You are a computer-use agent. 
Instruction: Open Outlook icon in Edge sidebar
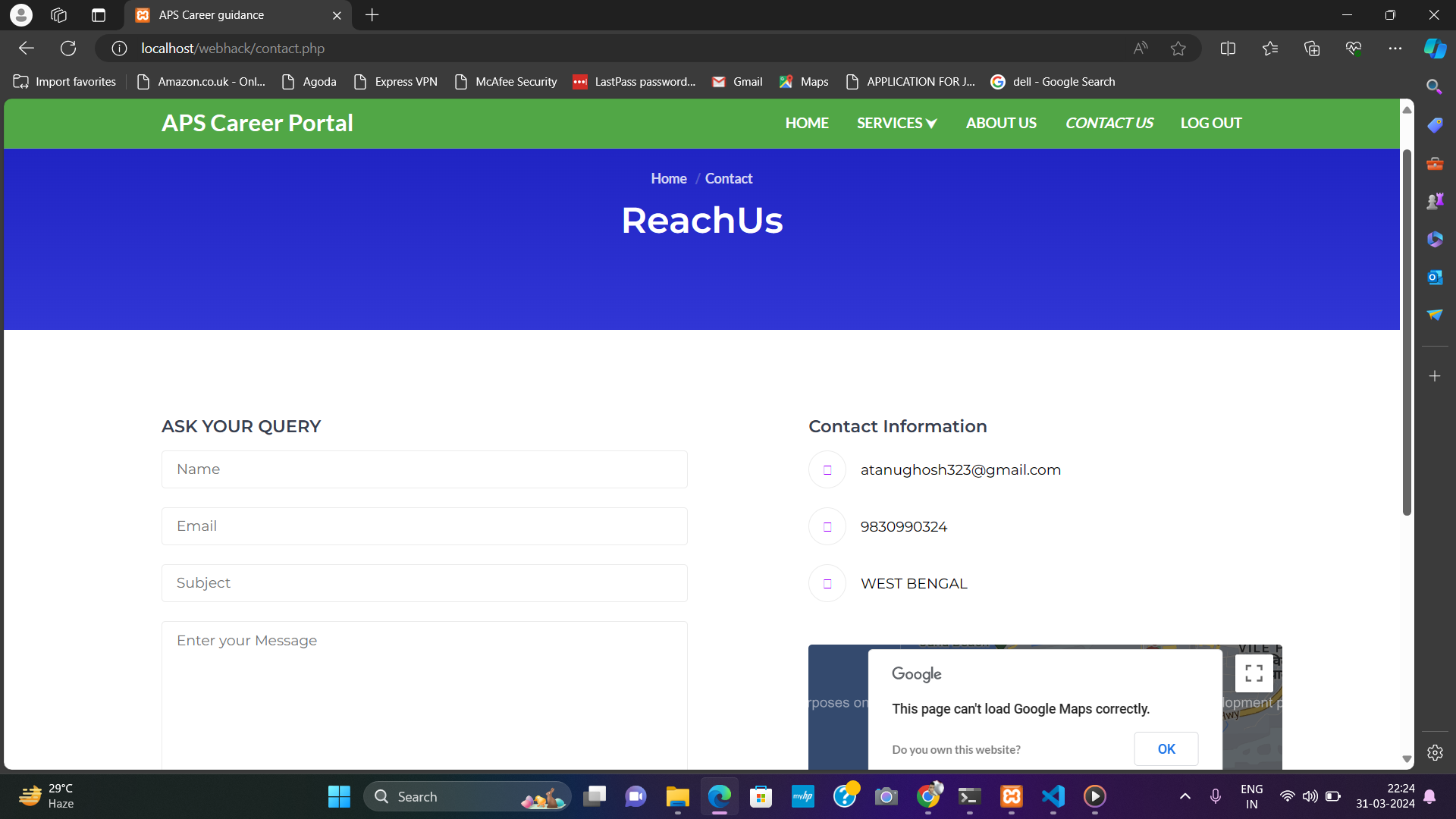click(x=1434, y=278)
